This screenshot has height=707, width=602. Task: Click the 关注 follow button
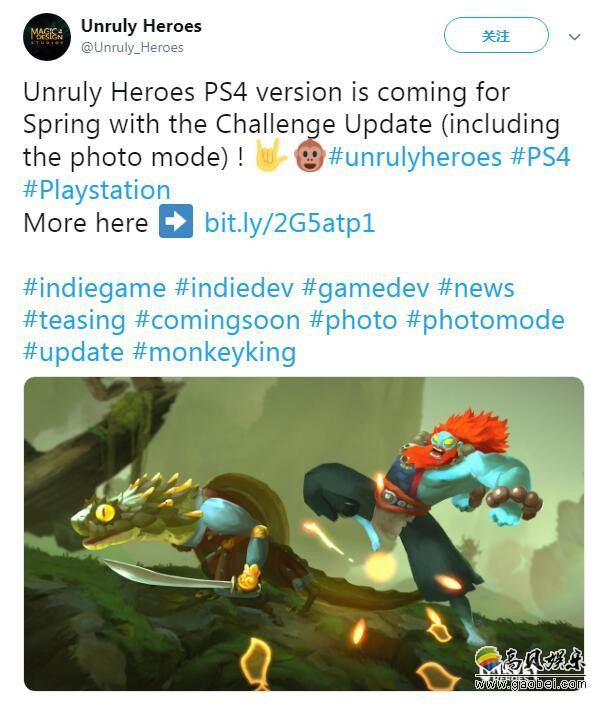(x=496, y=36)
